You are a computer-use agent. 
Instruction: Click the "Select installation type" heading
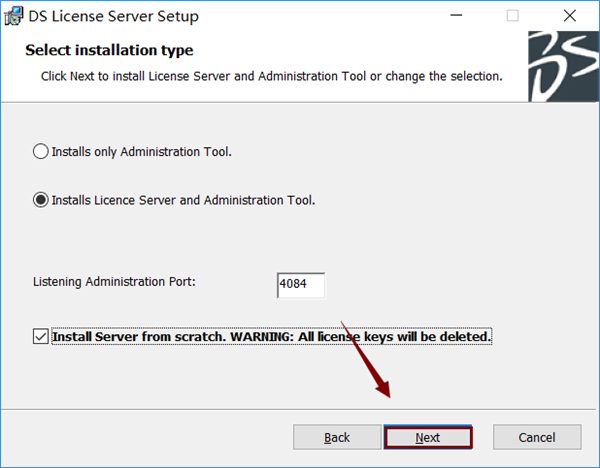tap(109, 50)
